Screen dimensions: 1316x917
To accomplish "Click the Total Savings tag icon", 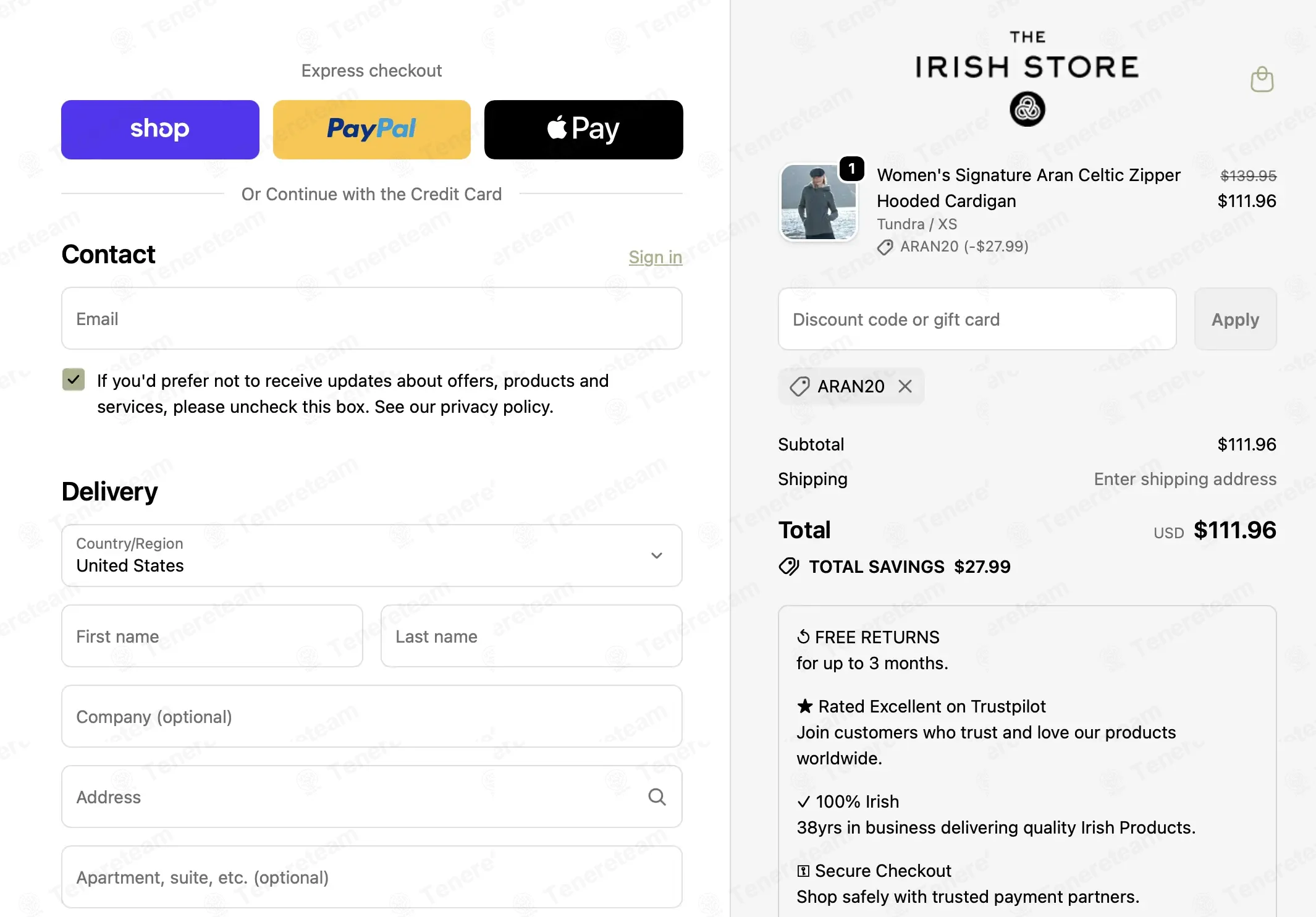I will [789, 567].
